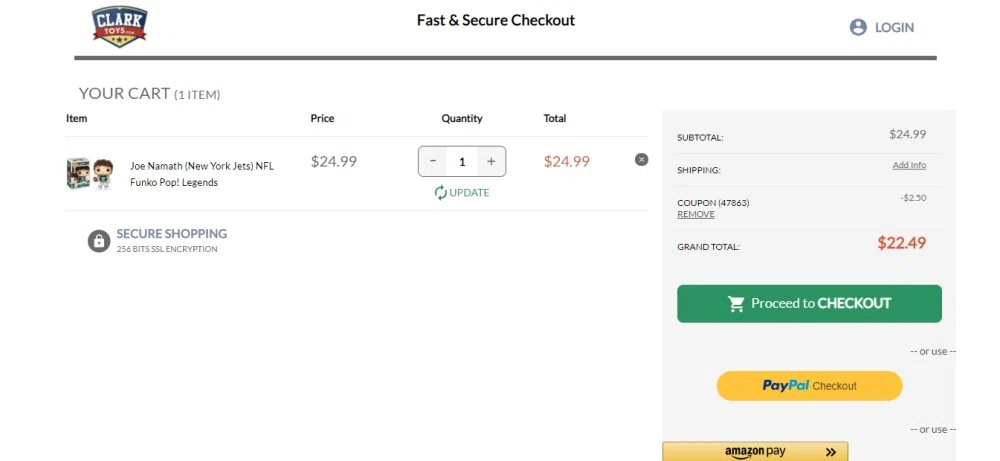
Task: Remove the item with the gray X icon
Action: click(x=641, y=159)
